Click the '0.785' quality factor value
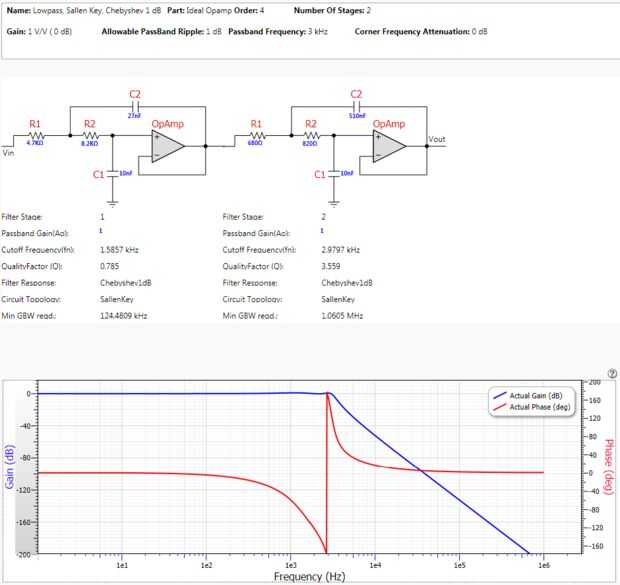620x585 pixels. pyautogui.click(x=110, y=266)
